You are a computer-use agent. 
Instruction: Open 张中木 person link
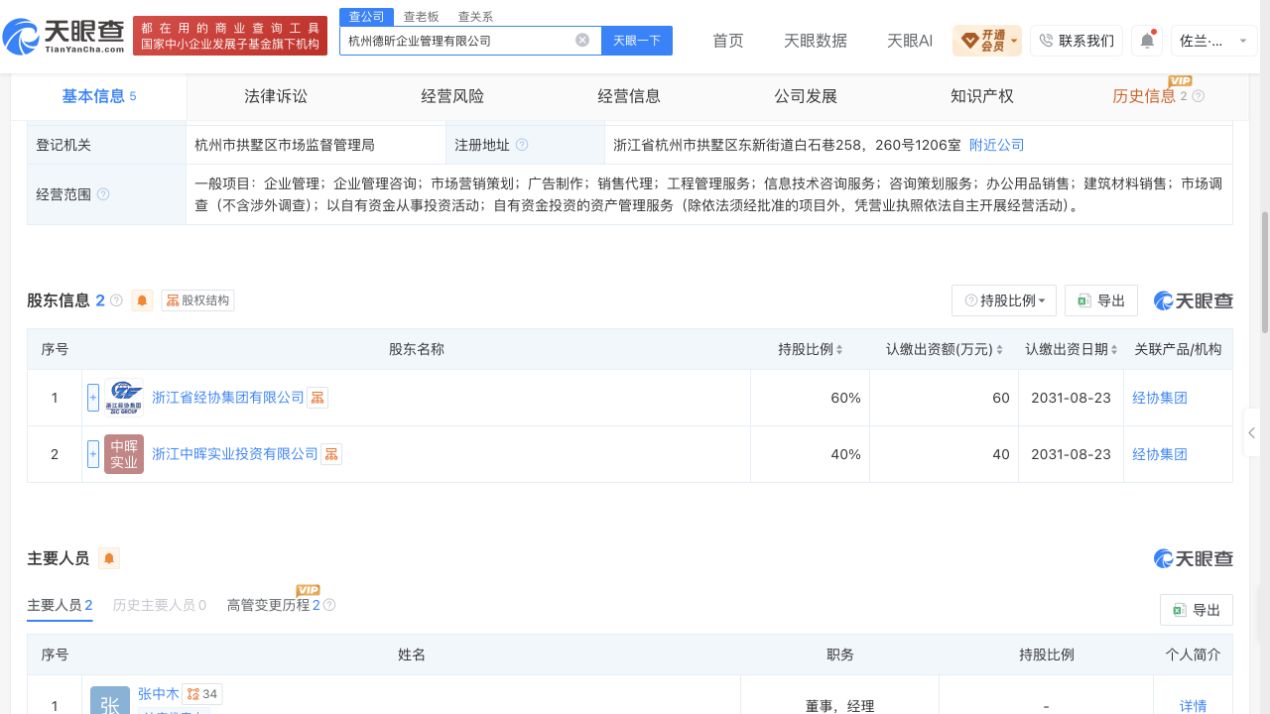tap(158, 694)
